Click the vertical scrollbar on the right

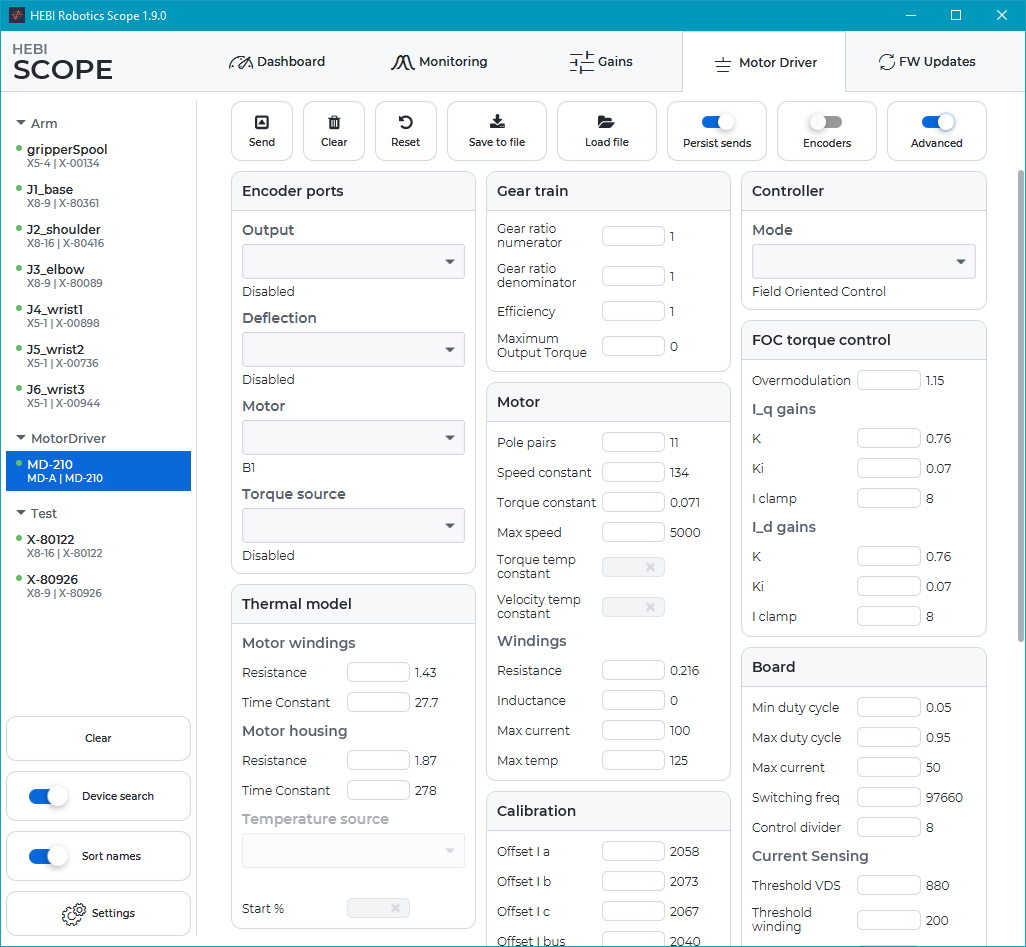pyautogui.click(x=1020, y=400)
